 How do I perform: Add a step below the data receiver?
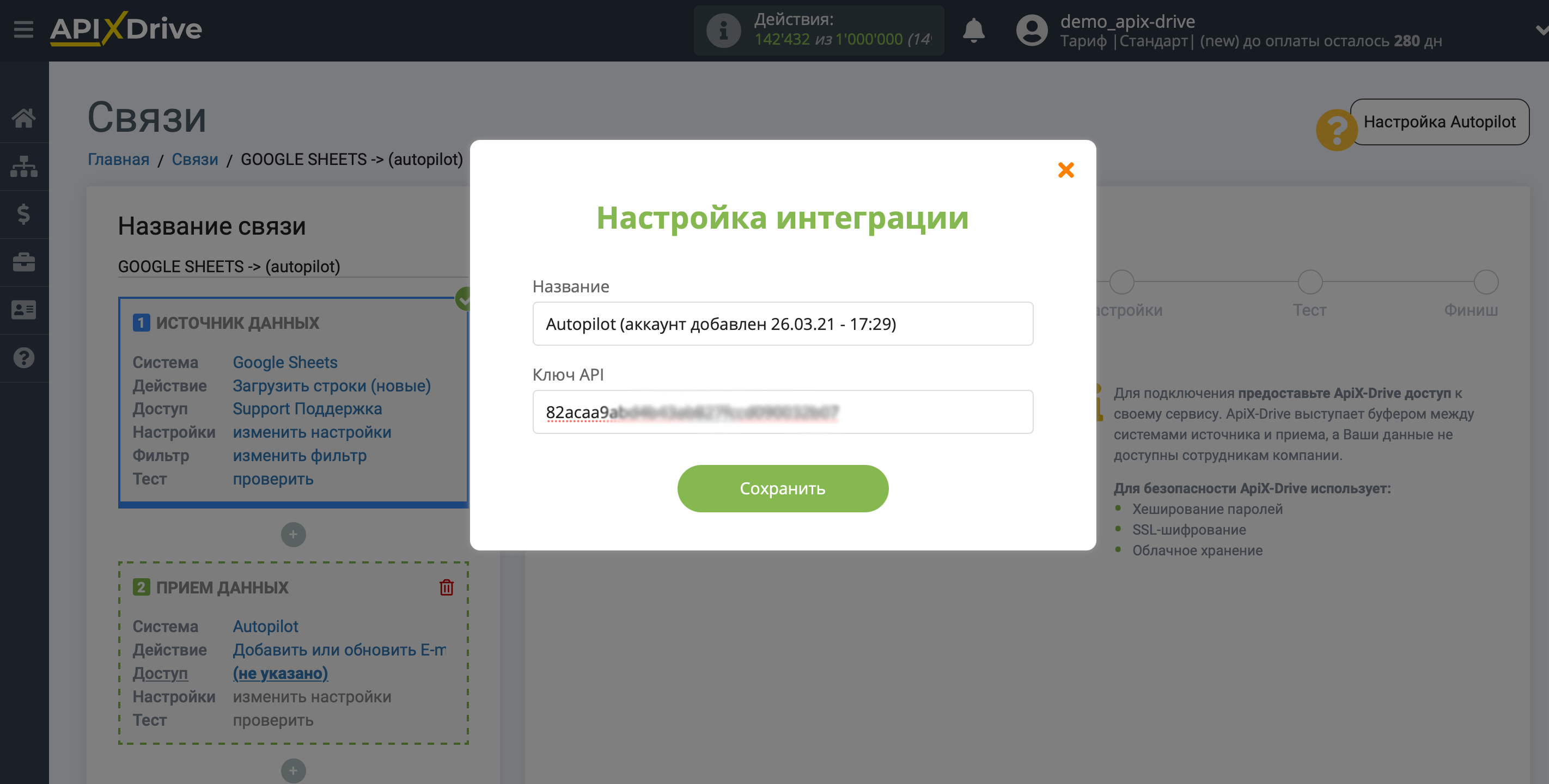(x=294, y=770)
